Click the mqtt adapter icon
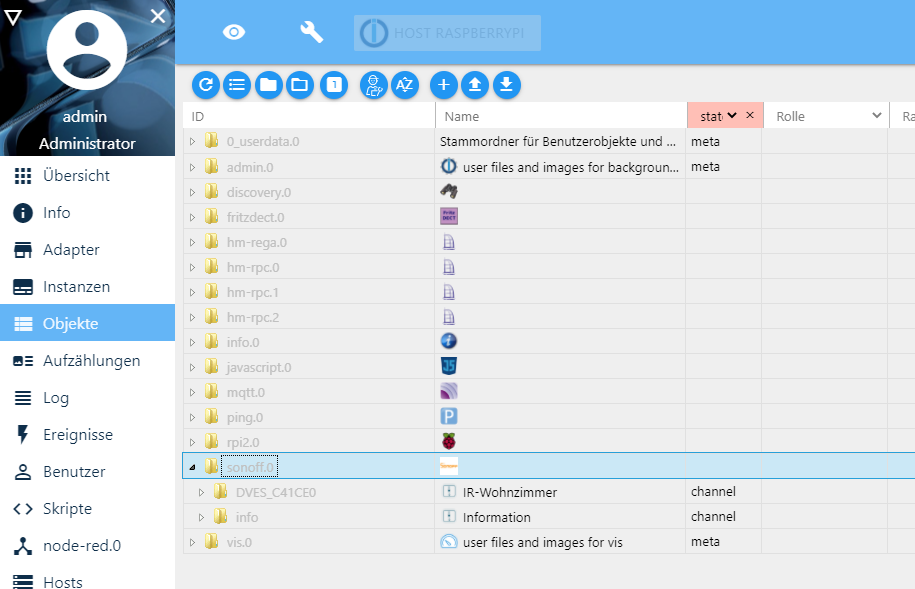The image size is (915, 589). click(449, 391)
